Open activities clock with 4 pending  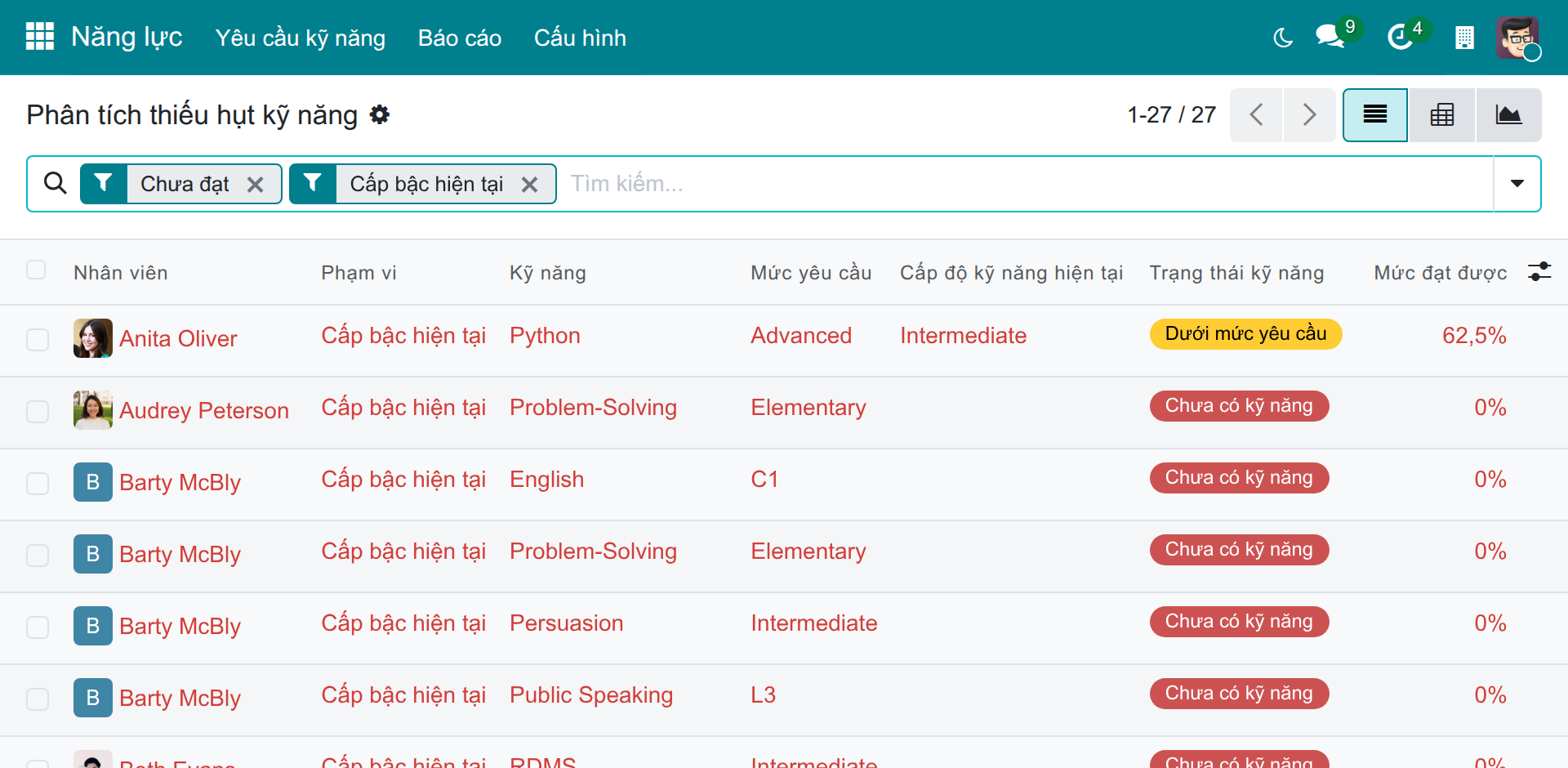[1401, 37]
